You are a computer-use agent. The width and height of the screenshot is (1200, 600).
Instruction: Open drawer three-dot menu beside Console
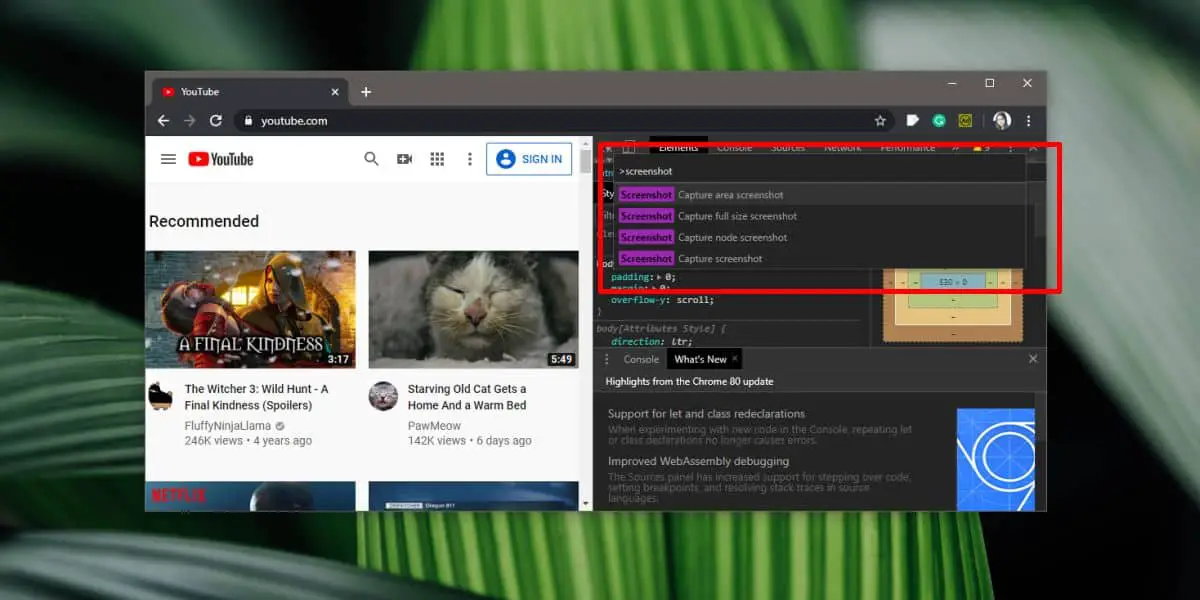(x=607, y=359)
